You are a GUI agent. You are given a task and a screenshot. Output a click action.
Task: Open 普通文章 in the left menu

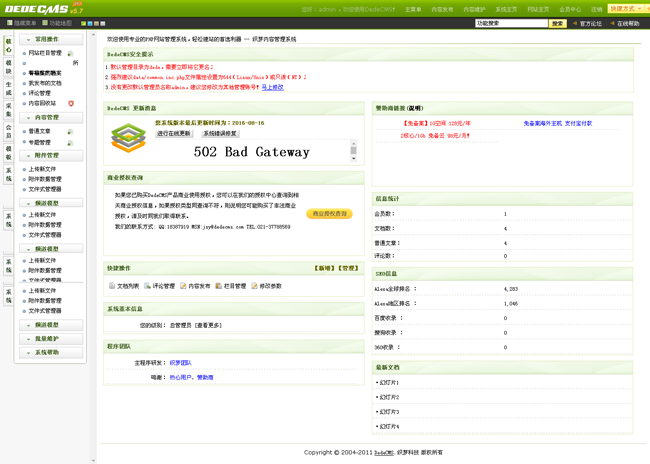click(39, 131)
